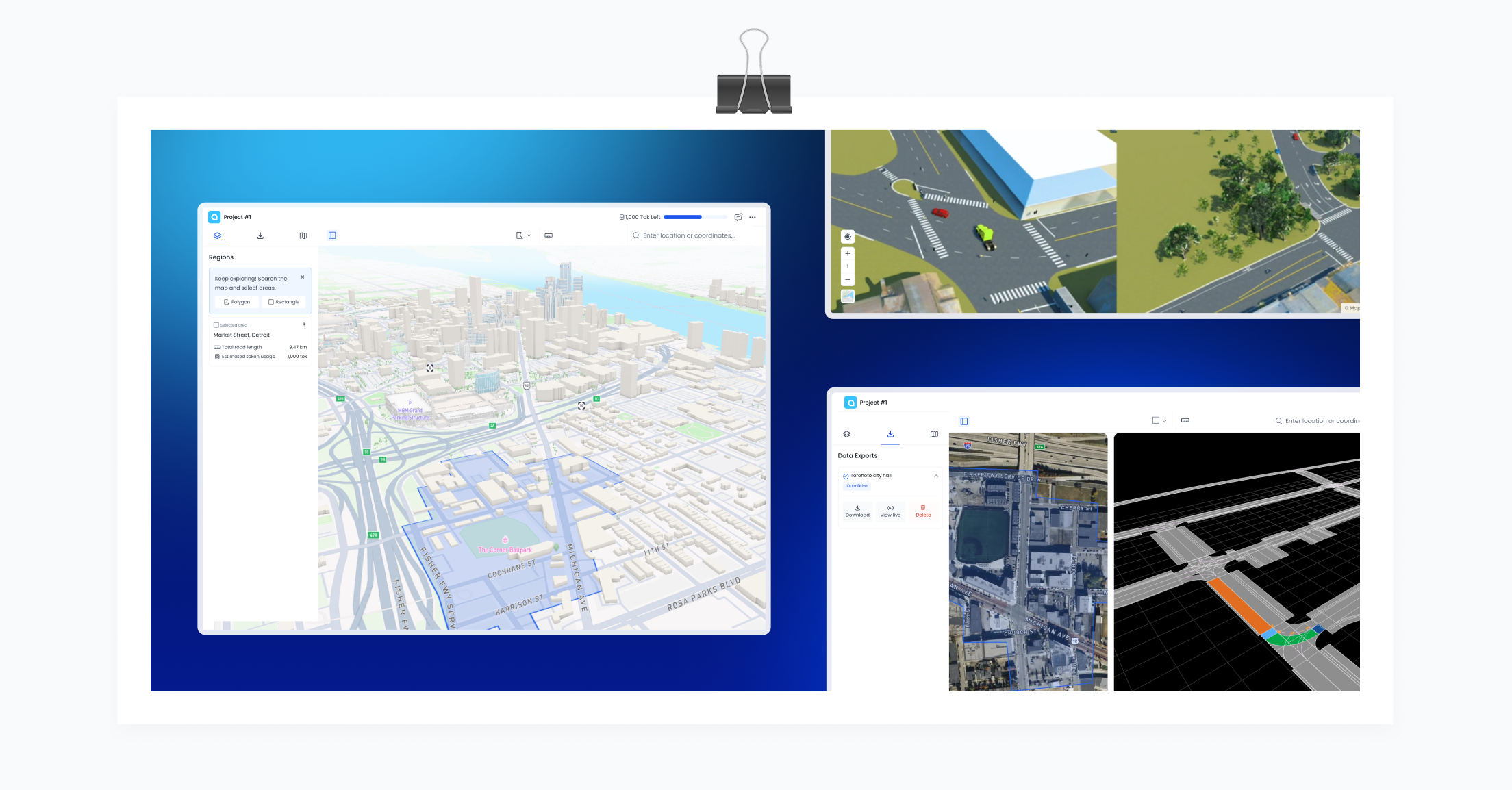
Task: Open Market Street area options menu
Action: tap(304, 325)
